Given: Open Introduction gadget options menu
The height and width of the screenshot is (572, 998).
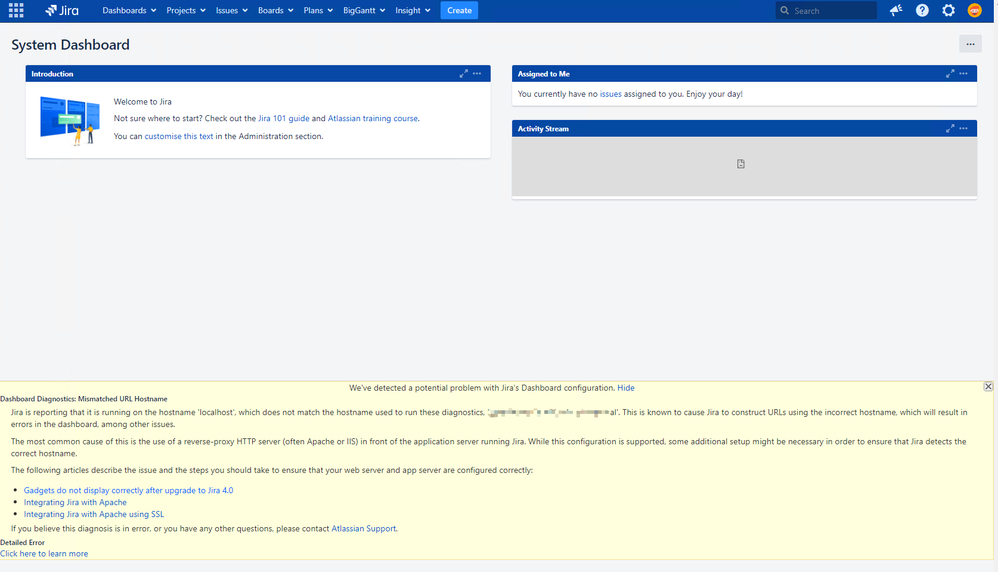Looking at the screenshot, I should (x=477, y=74).
